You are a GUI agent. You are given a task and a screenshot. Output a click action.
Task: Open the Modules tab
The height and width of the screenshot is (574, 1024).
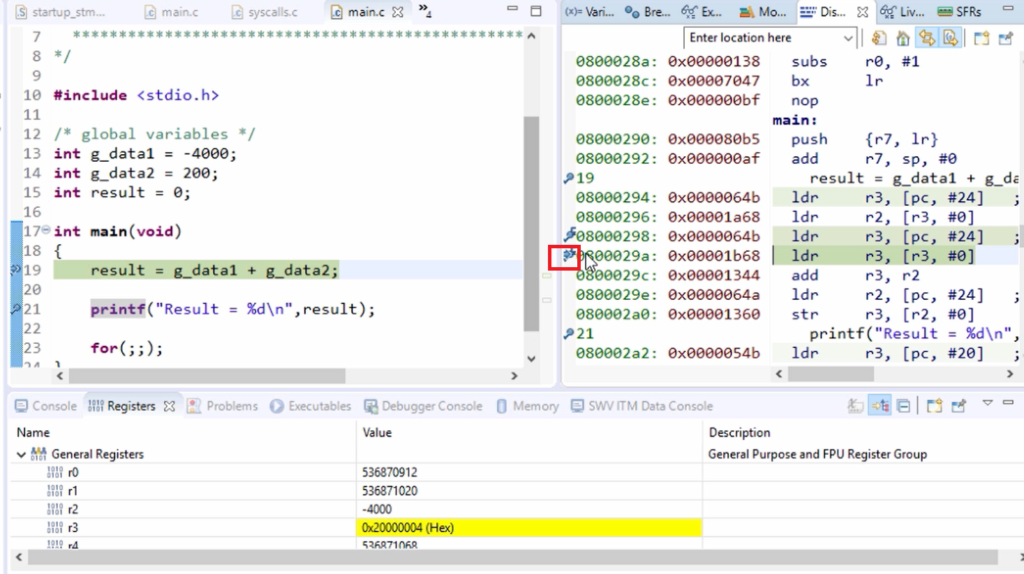(763, 12)
